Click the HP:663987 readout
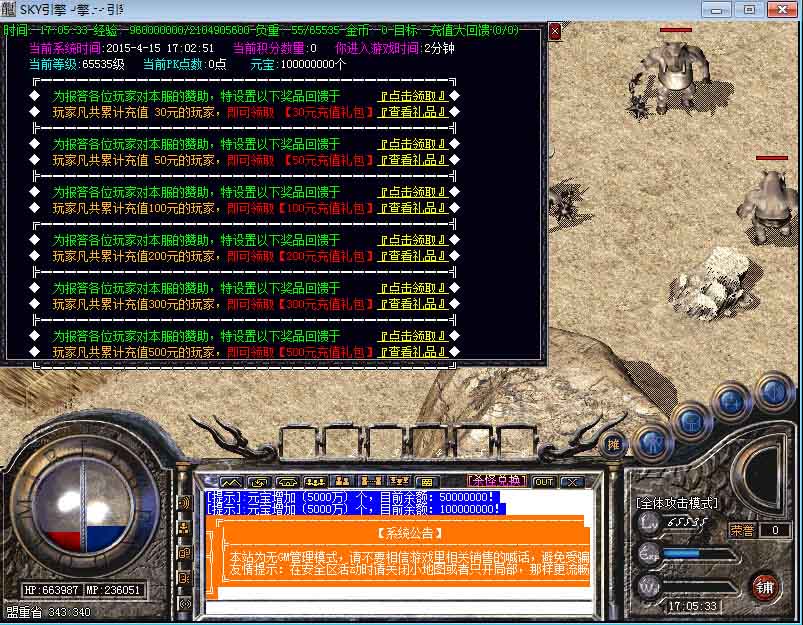803x625 pixels. point(51,590)
